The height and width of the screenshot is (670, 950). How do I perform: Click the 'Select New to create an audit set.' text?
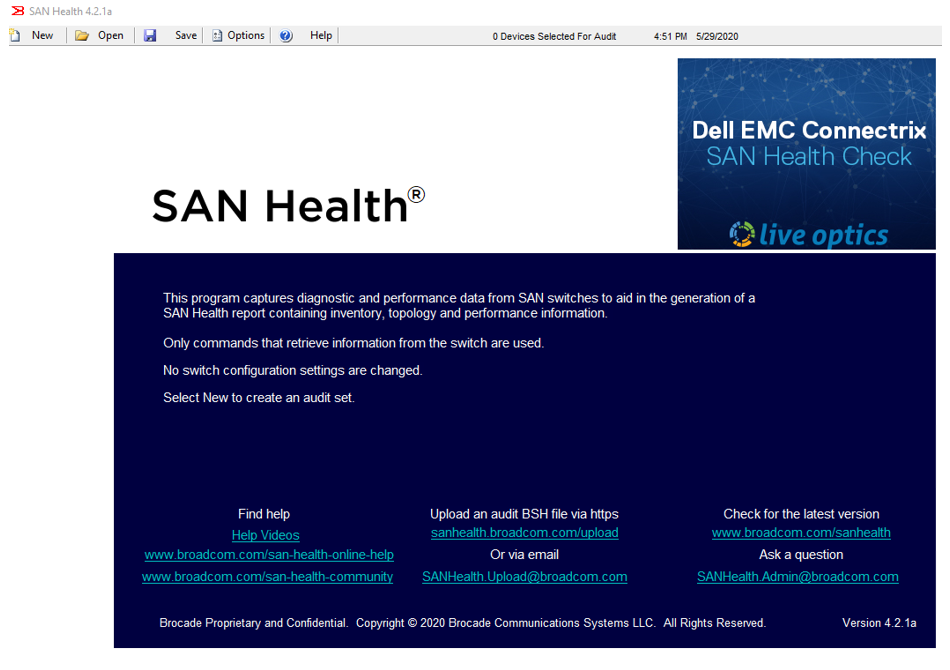point(259,397)
